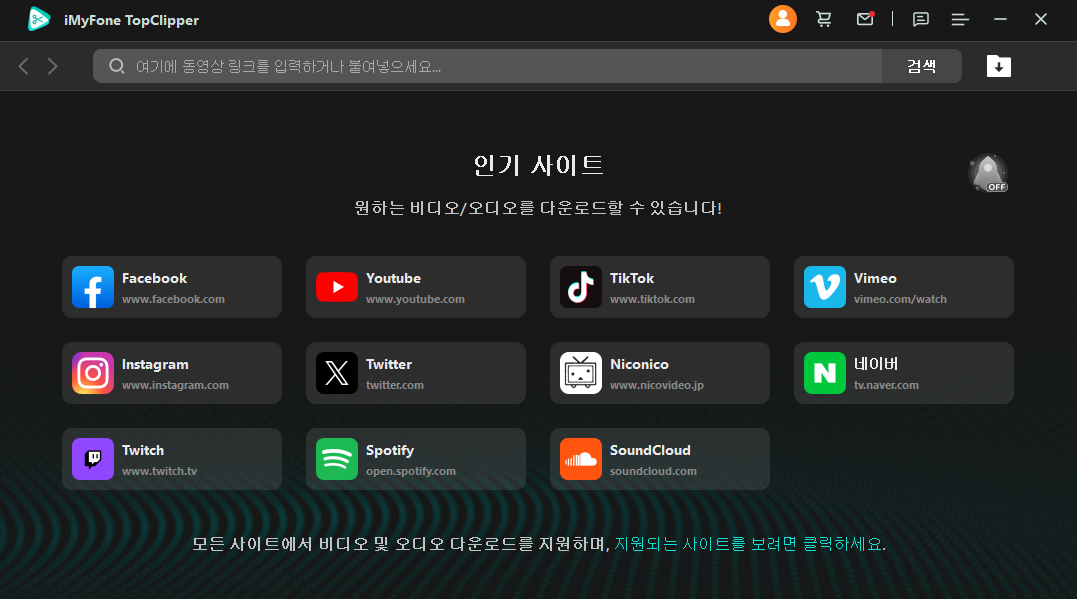1077x599 pixels.
Task: Click the Niconico TV logo icon
Action: pyautogui.click(x=580, y=373)
